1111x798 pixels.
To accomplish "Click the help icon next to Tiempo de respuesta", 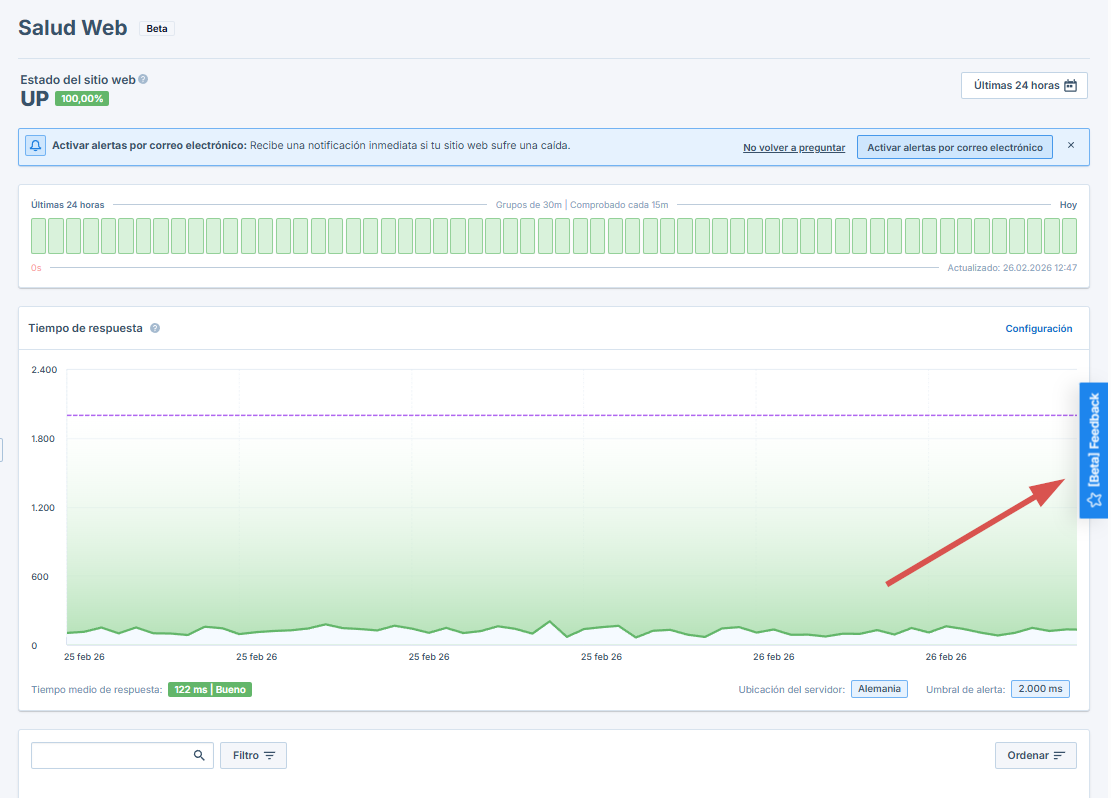I will point(155,328).
